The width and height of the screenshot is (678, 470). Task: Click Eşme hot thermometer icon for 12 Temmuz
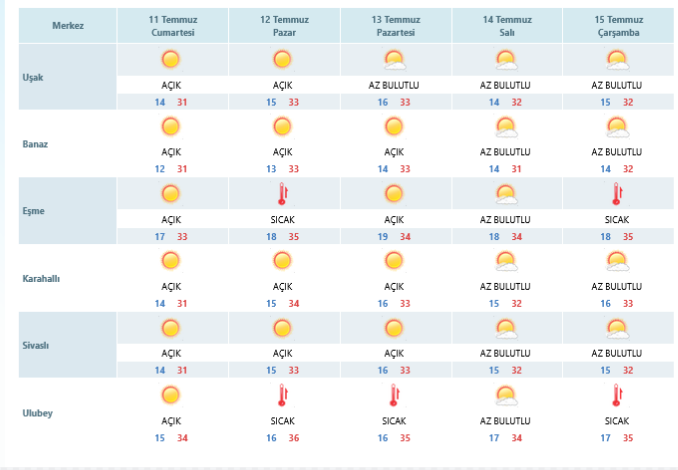[283, 194]
